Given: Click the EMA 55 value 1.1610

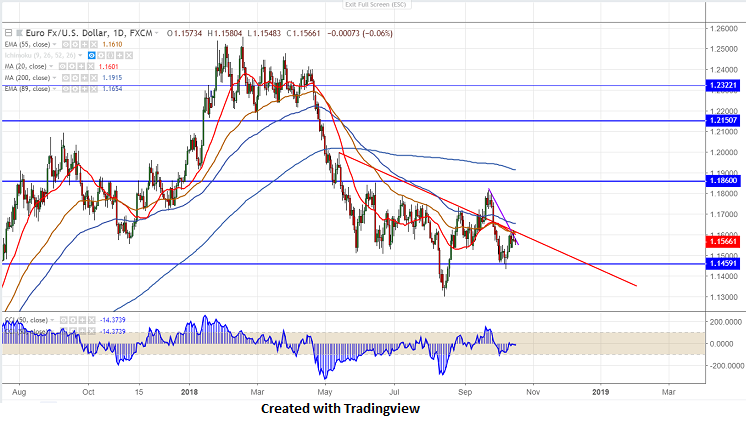Looking at the screenshot, I should 113,44.
